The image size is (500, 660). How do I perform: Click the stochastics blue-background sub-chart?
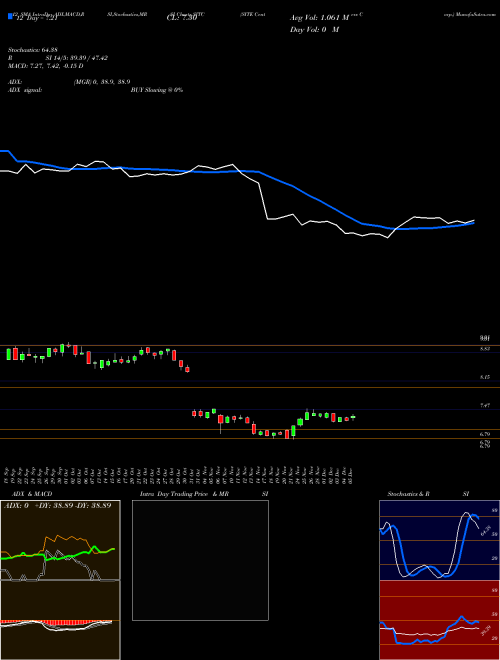click(439, 540)
